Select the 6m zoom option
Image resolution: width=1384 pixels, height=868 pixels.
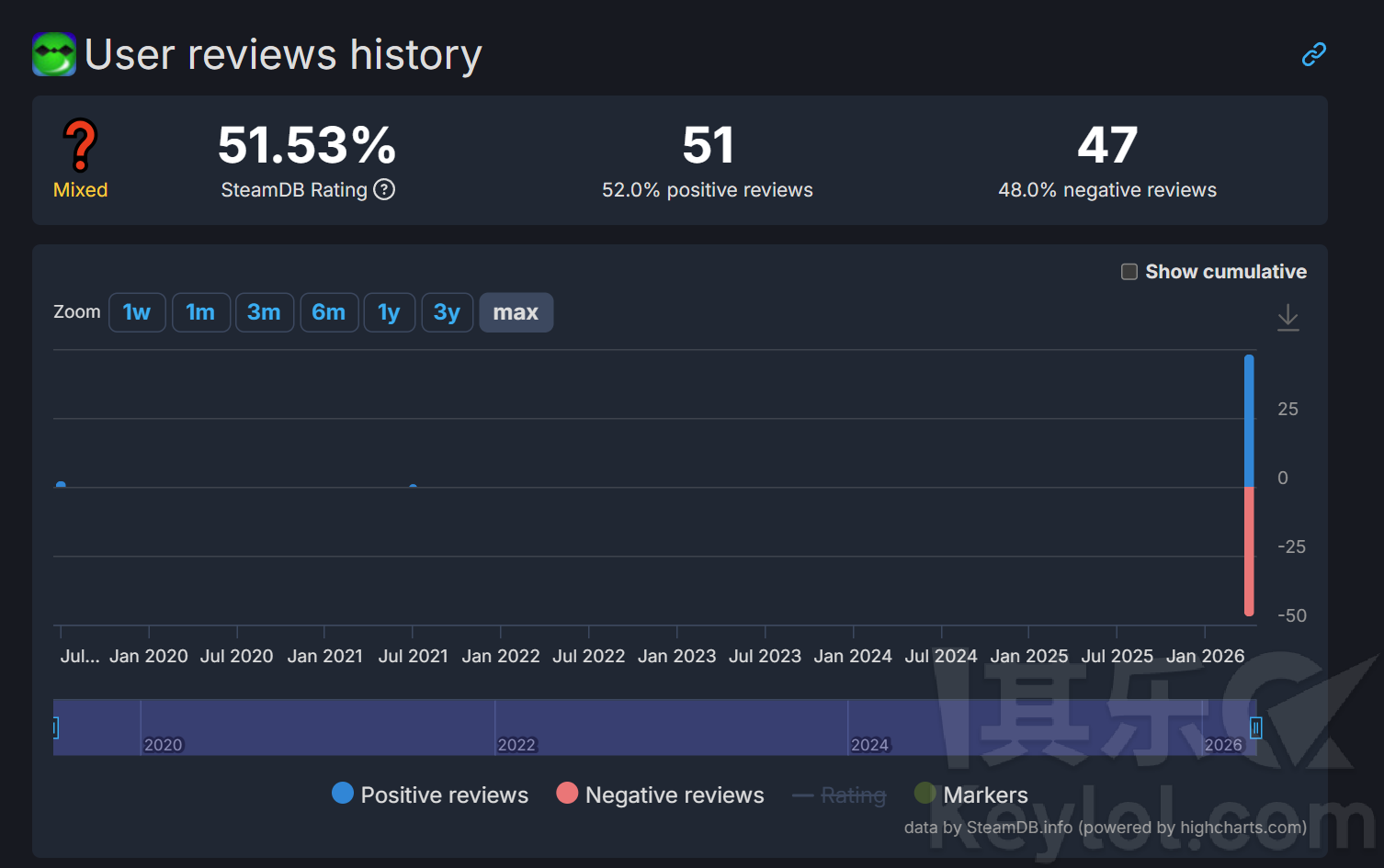pyautogui.click(x=329, y=312)
